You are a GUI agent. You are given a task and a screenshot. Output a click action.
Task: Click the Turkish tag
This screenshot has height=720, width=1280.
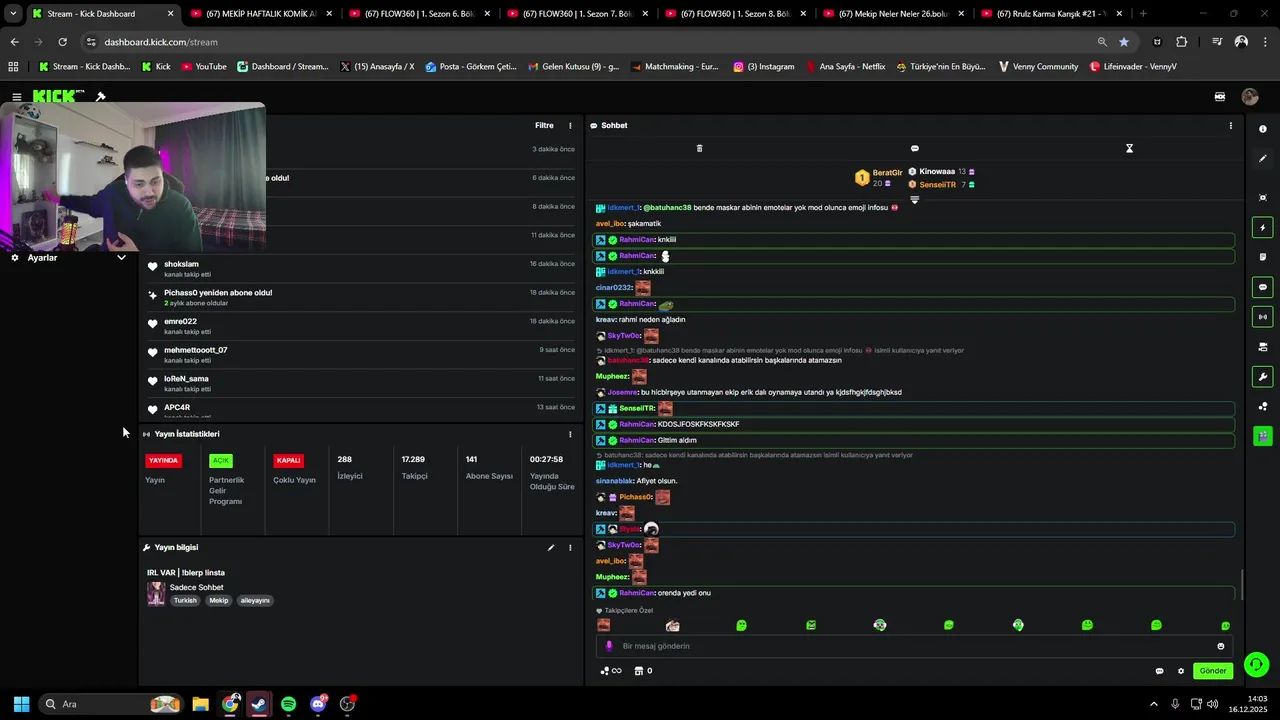pos(185,601)
